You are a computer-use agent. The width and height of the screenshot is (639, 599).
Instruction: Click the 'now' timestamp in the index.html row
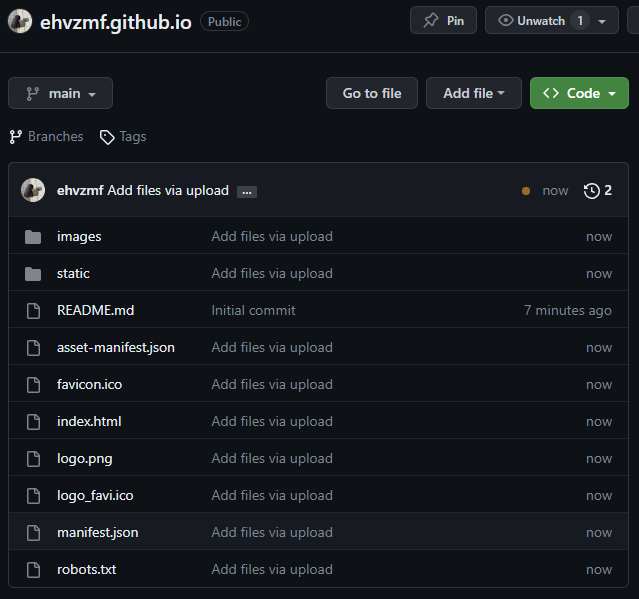pos(599,422)
